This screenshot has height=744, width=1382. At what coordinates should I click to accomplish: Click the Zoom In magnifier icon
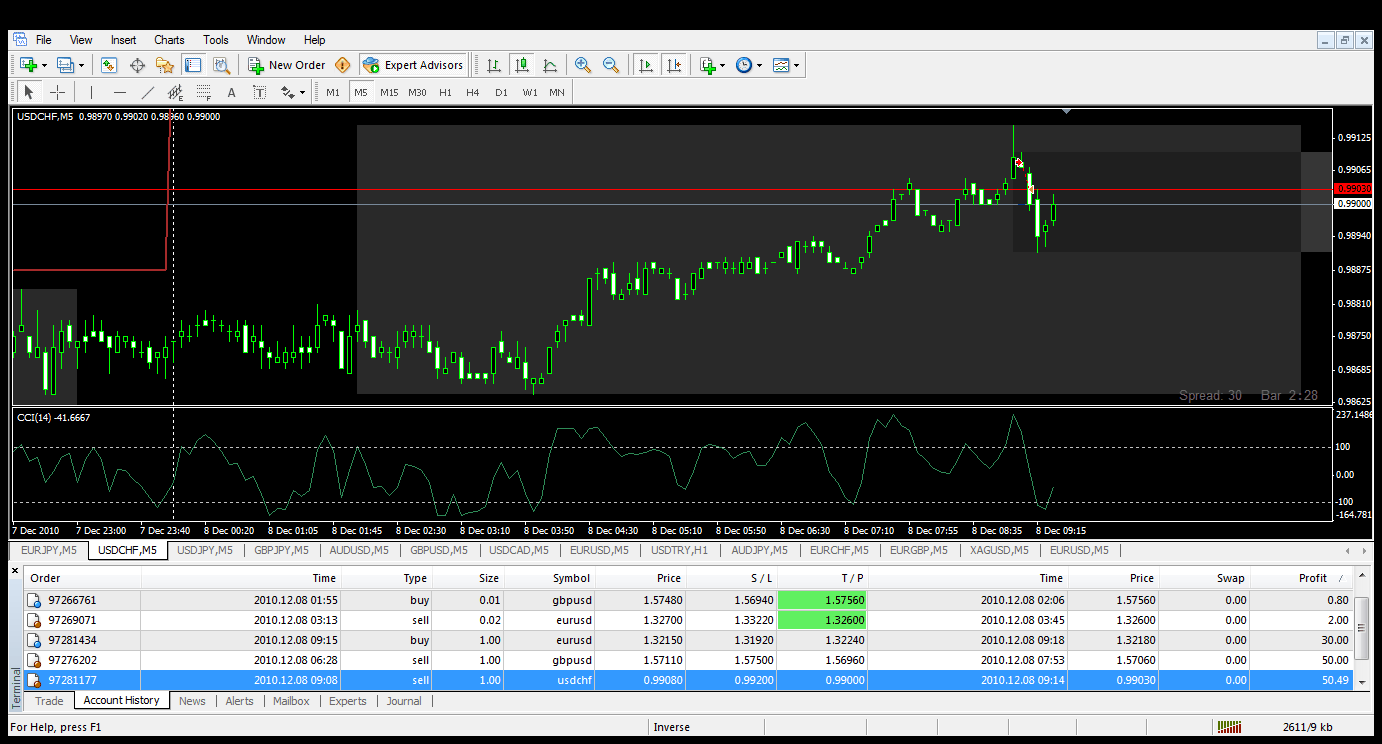coord(583,65)
